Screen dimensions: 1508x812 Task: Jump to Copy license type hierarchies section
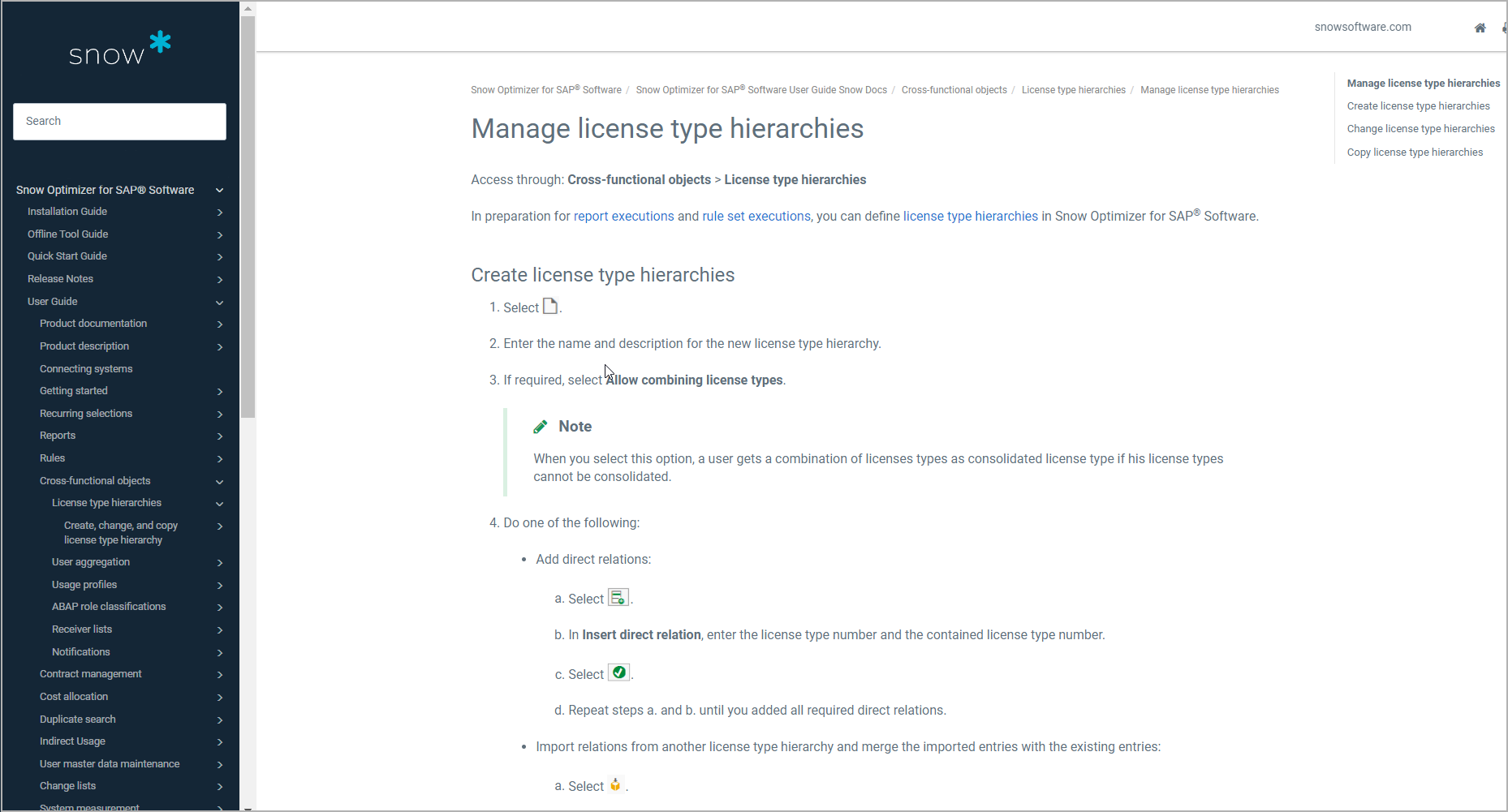click(1415, 153)
